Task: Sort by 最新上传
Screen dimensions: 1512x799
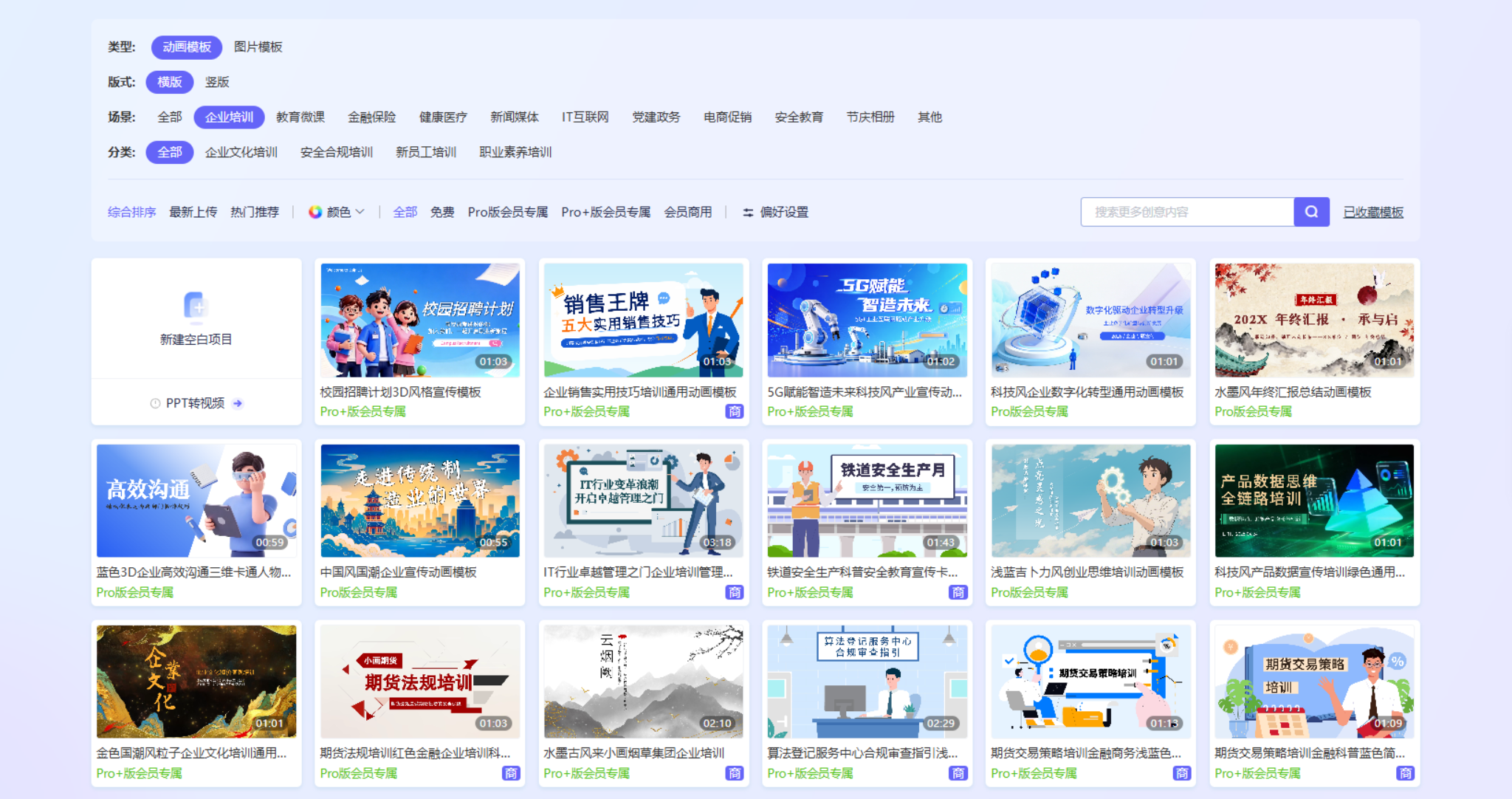Action: pyautogui.click(x=193, y=212)
